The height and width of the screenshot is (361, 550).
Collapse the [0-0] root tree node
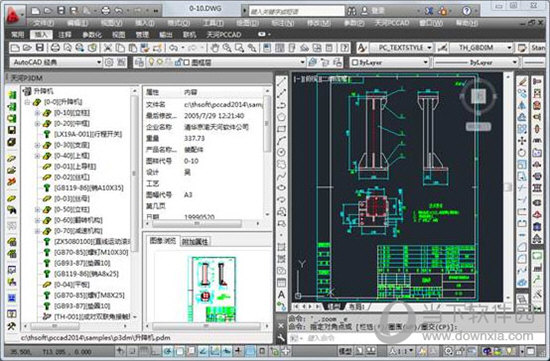tap(27, 102)
